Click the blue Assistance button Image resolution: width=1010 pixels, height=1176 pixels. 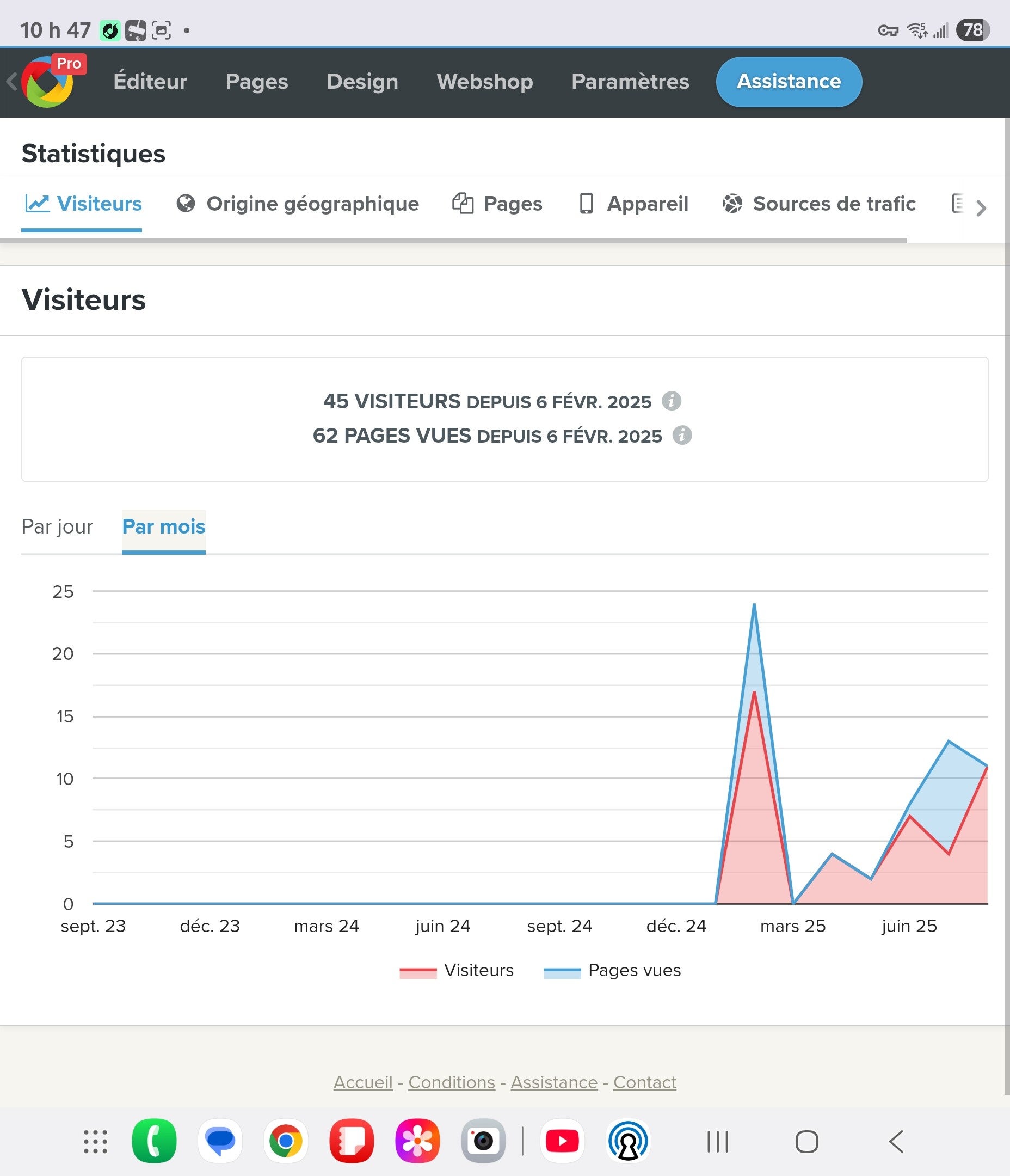789,82
